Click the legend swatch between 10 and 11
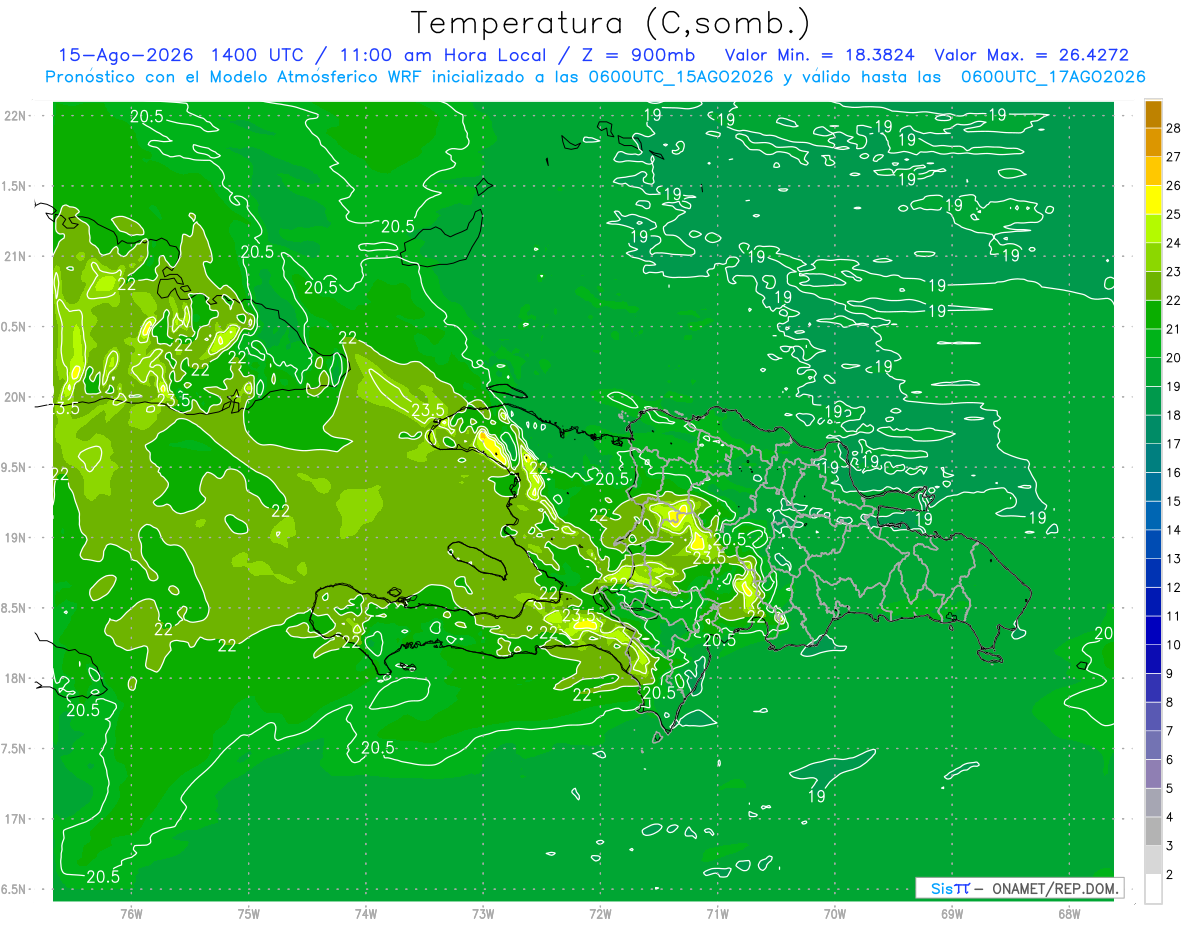The height and width of the screenshot is (927, 1200). (1153, 630)
